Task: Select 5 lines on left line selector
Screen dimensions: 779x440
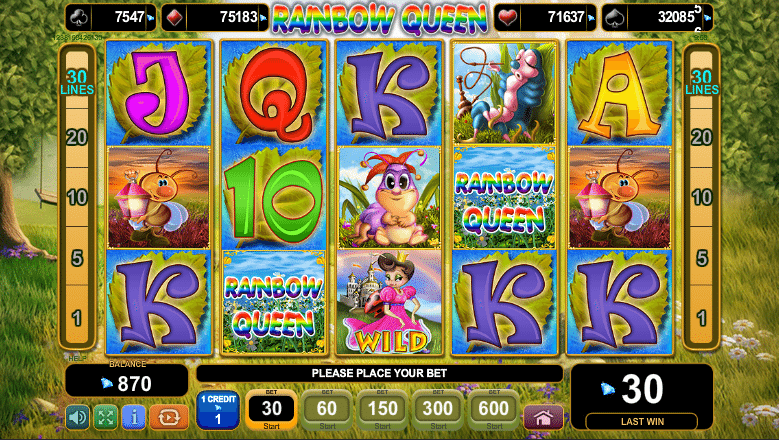Action: coord(77,258)
